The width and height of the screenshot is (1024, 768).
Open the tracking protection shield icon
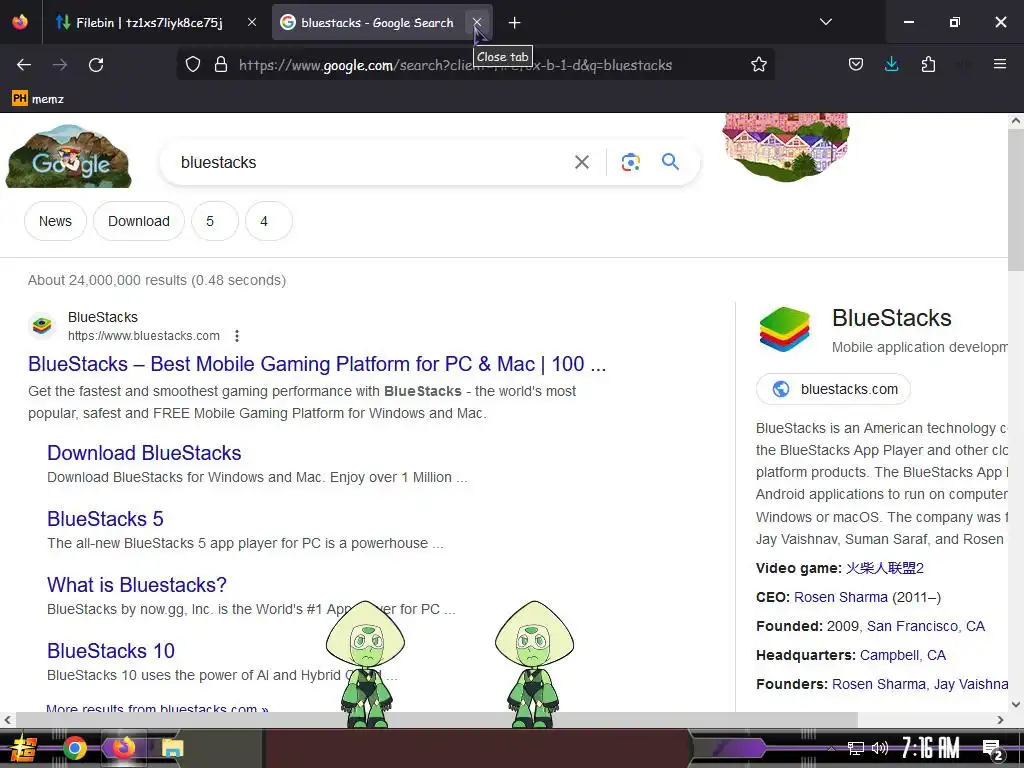tap(193, 65)
